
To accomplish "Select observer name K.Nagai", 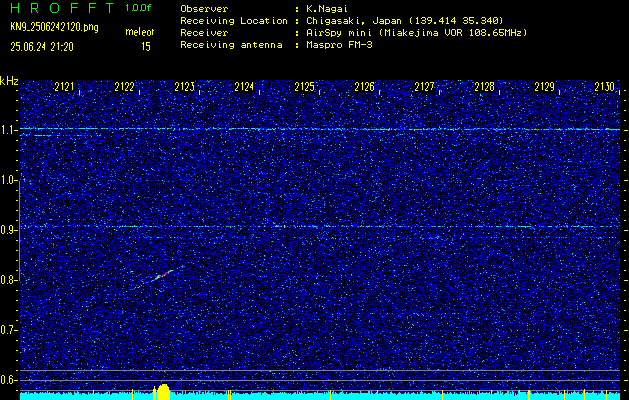I will click(x=327, y=8).
